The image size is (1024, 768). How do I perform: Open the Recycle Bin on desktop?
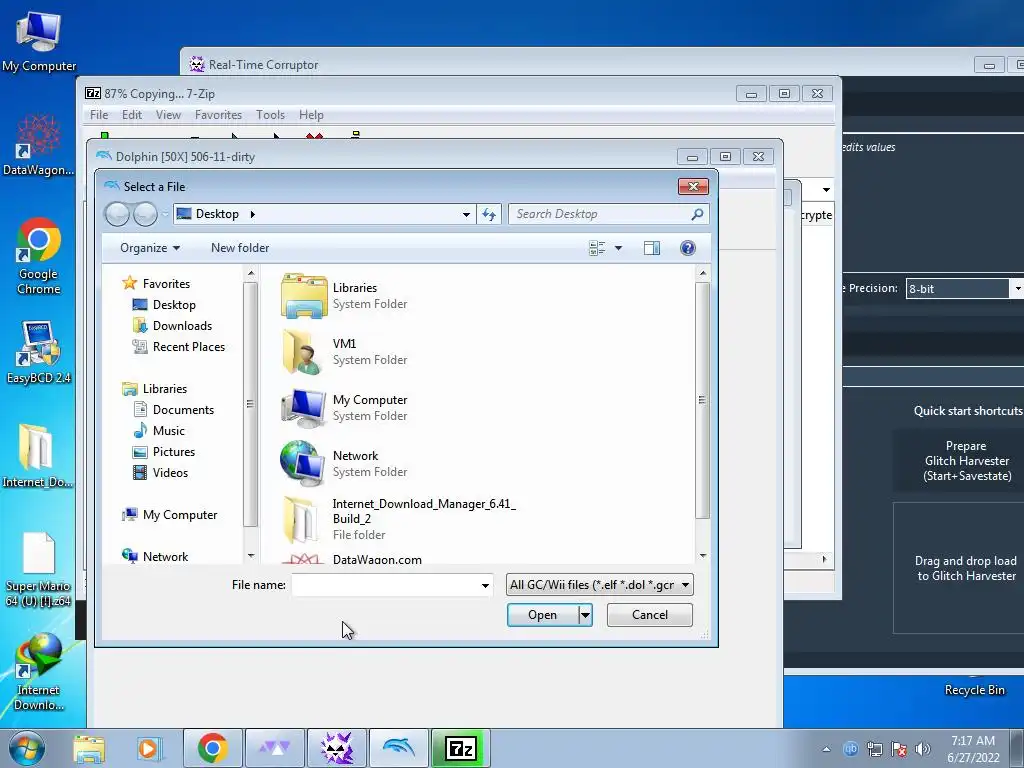[x=974, y=690]
